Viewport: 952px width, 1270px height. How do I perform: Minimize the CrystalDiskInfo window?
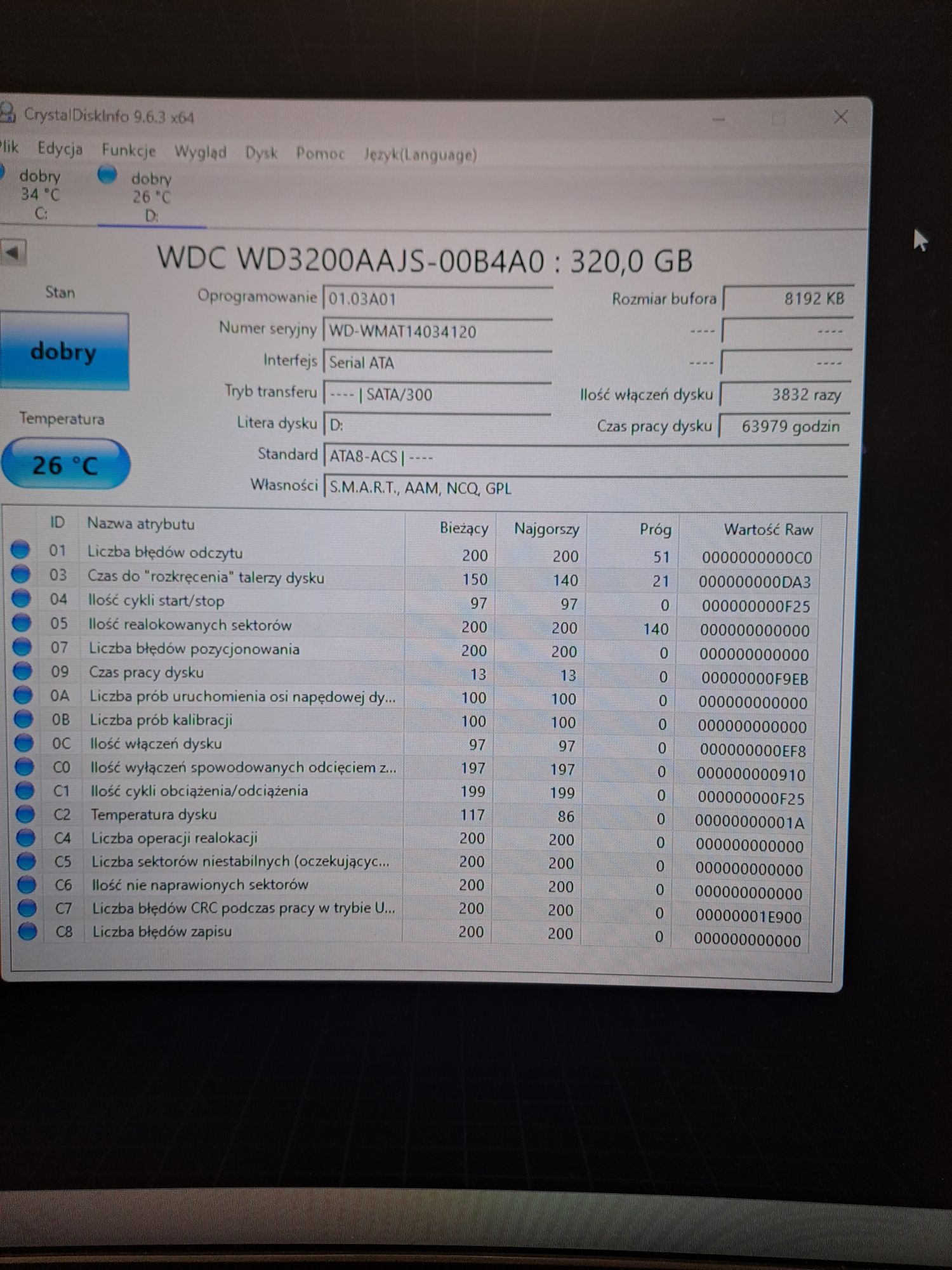719,119
